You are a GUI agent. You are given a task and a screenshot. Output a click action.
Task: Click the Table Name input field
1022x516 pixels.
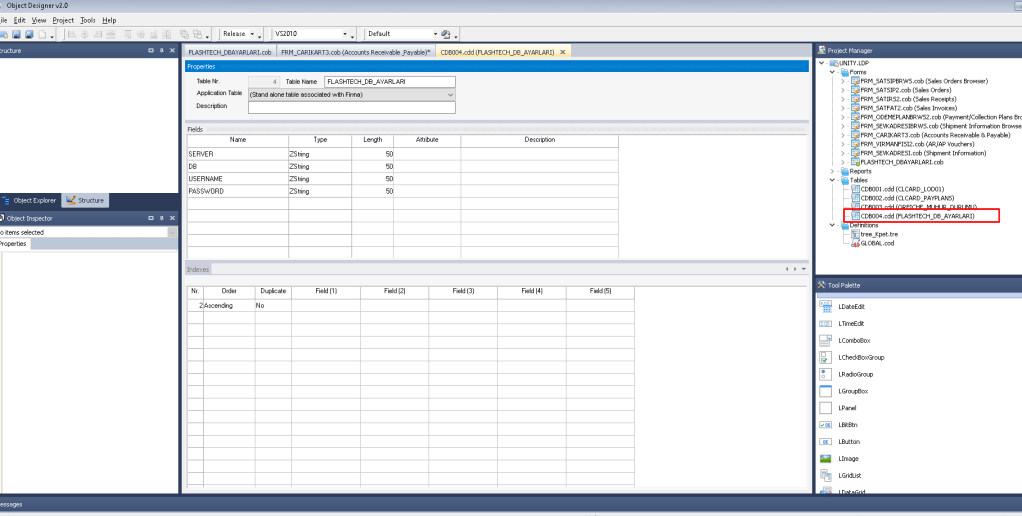click(x=389, y=81)
